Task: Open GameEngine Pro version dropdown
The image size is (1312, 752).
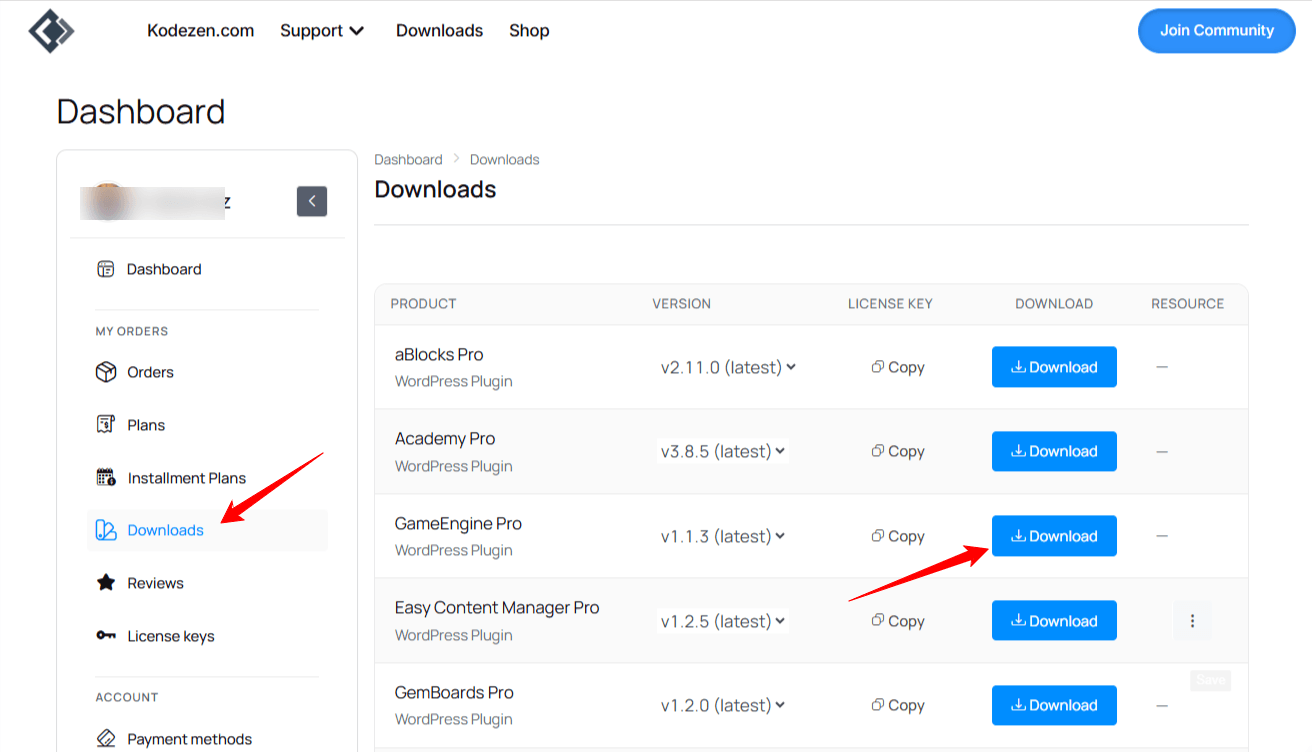Action: (723, 536)
